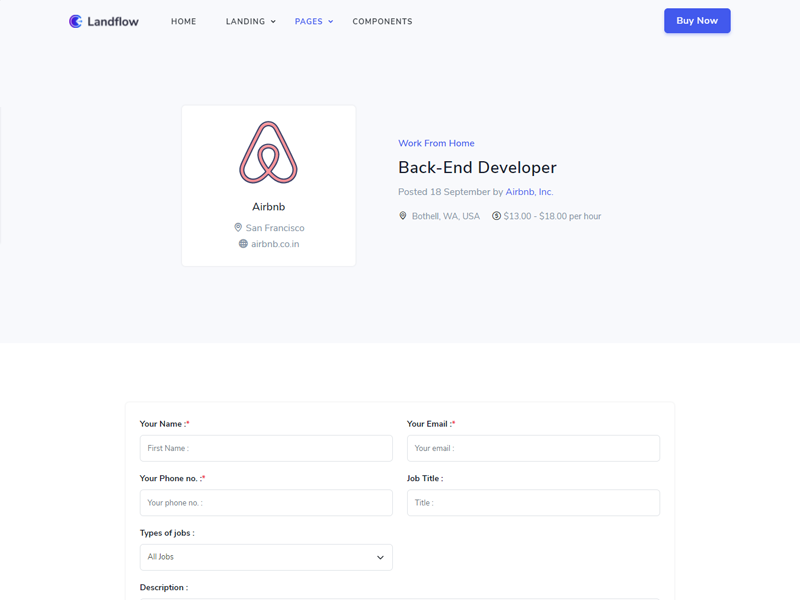Click the Bothell, WA, USA text
This screenshot has width=800, height=600.
(446, 216)
